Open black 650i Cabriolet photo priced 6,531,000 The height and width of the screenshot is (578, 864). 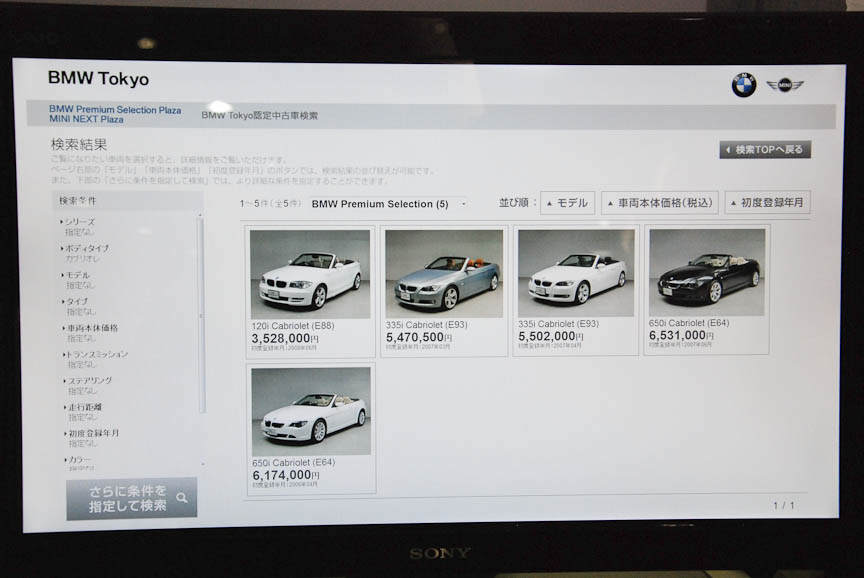point(708,272)
